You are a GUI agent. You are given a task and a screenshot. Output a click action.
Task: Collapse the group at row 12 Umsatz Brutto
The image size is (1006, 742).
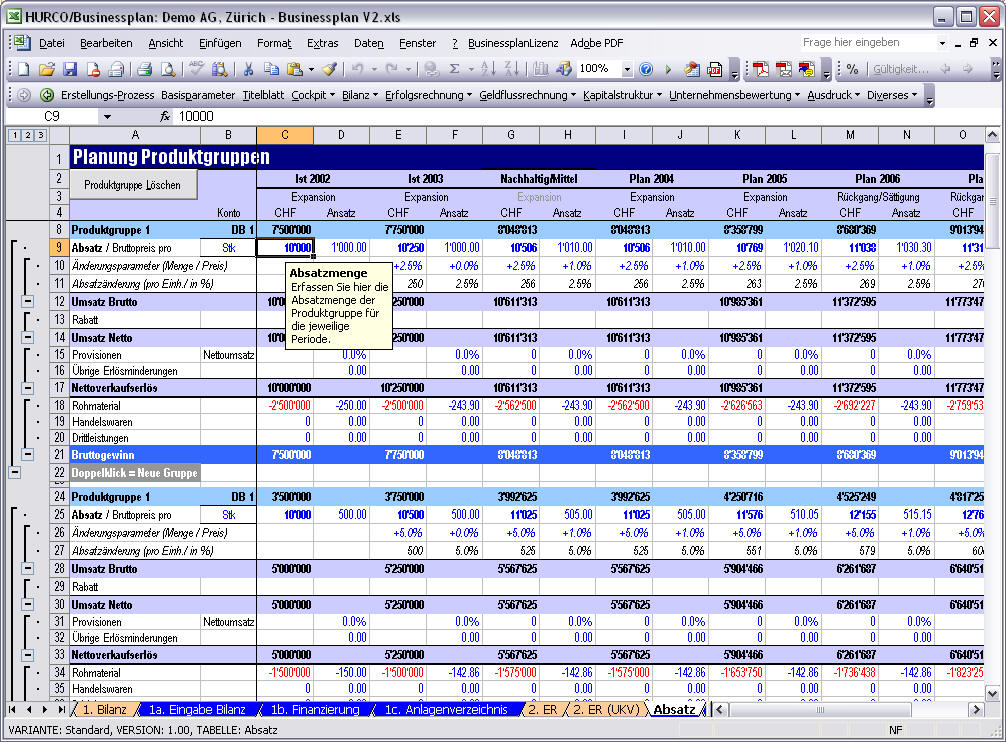click(x=28, y=301)
